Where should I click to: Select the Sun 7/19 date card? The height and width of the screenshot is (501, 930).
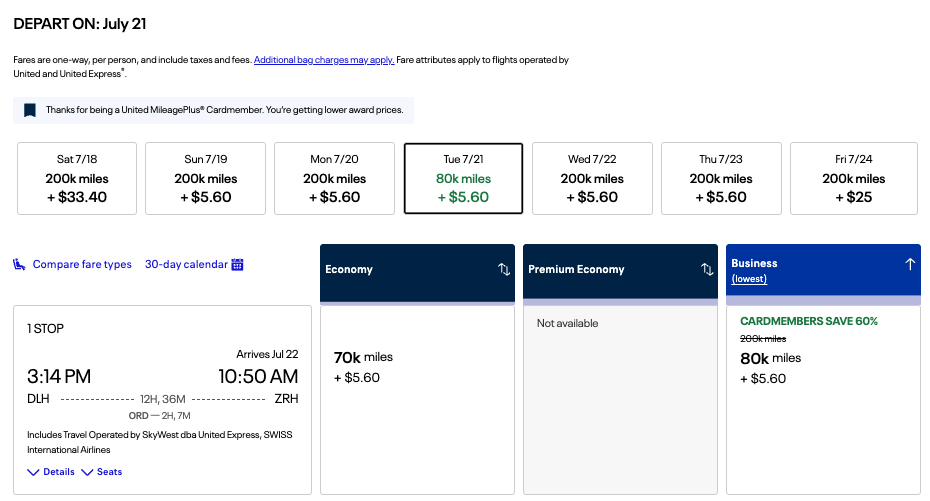coord(205,178)
